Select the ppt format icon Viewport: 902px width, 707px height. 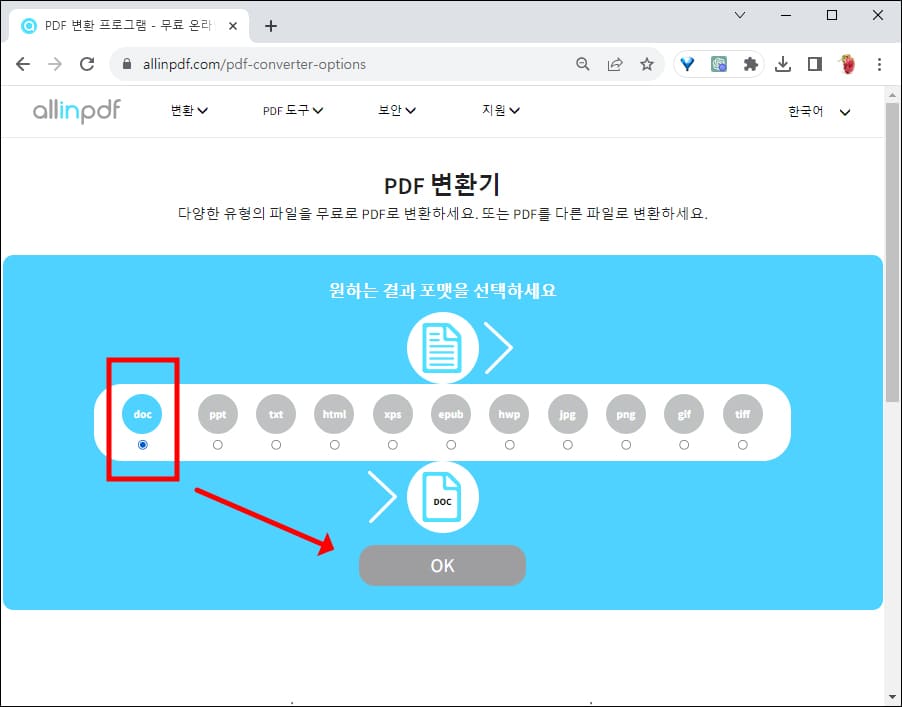pyautogui.click(x=217, y=413)
